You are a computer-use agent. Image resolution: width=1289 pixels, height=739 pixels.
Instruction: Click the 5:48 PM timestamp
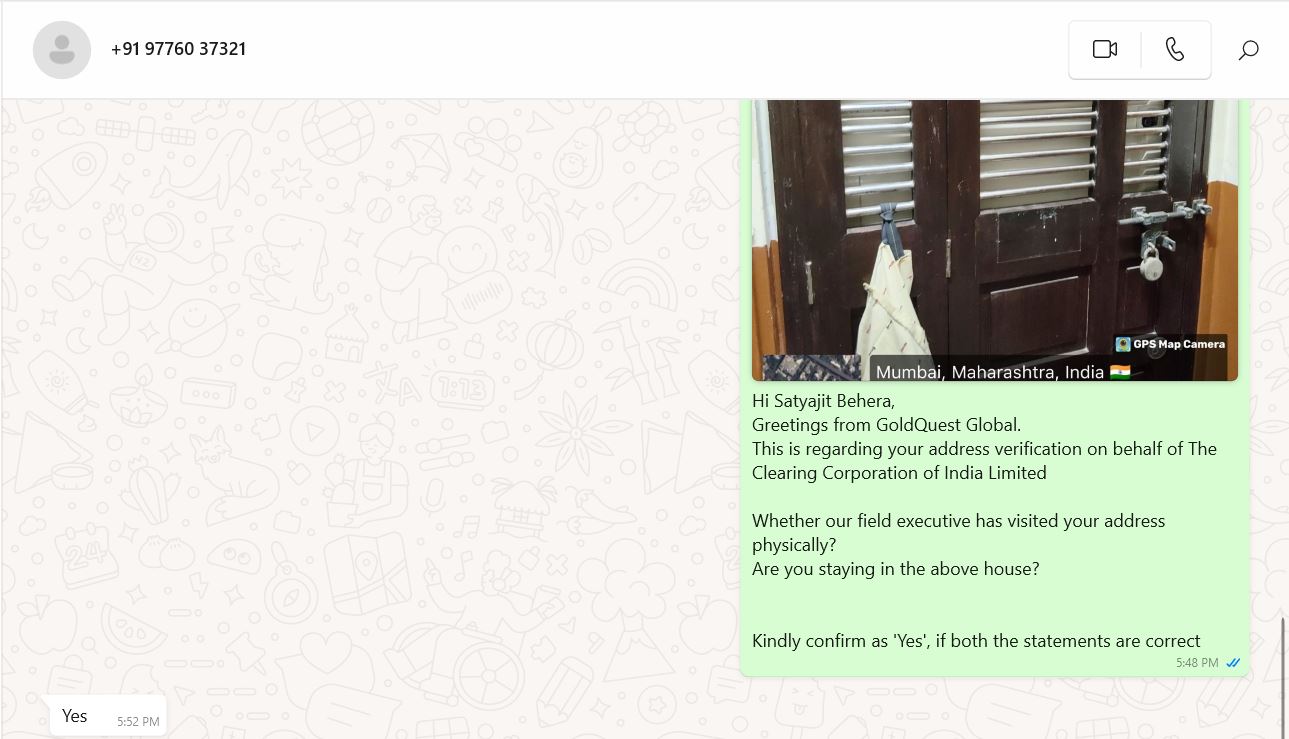(1197, 663)
